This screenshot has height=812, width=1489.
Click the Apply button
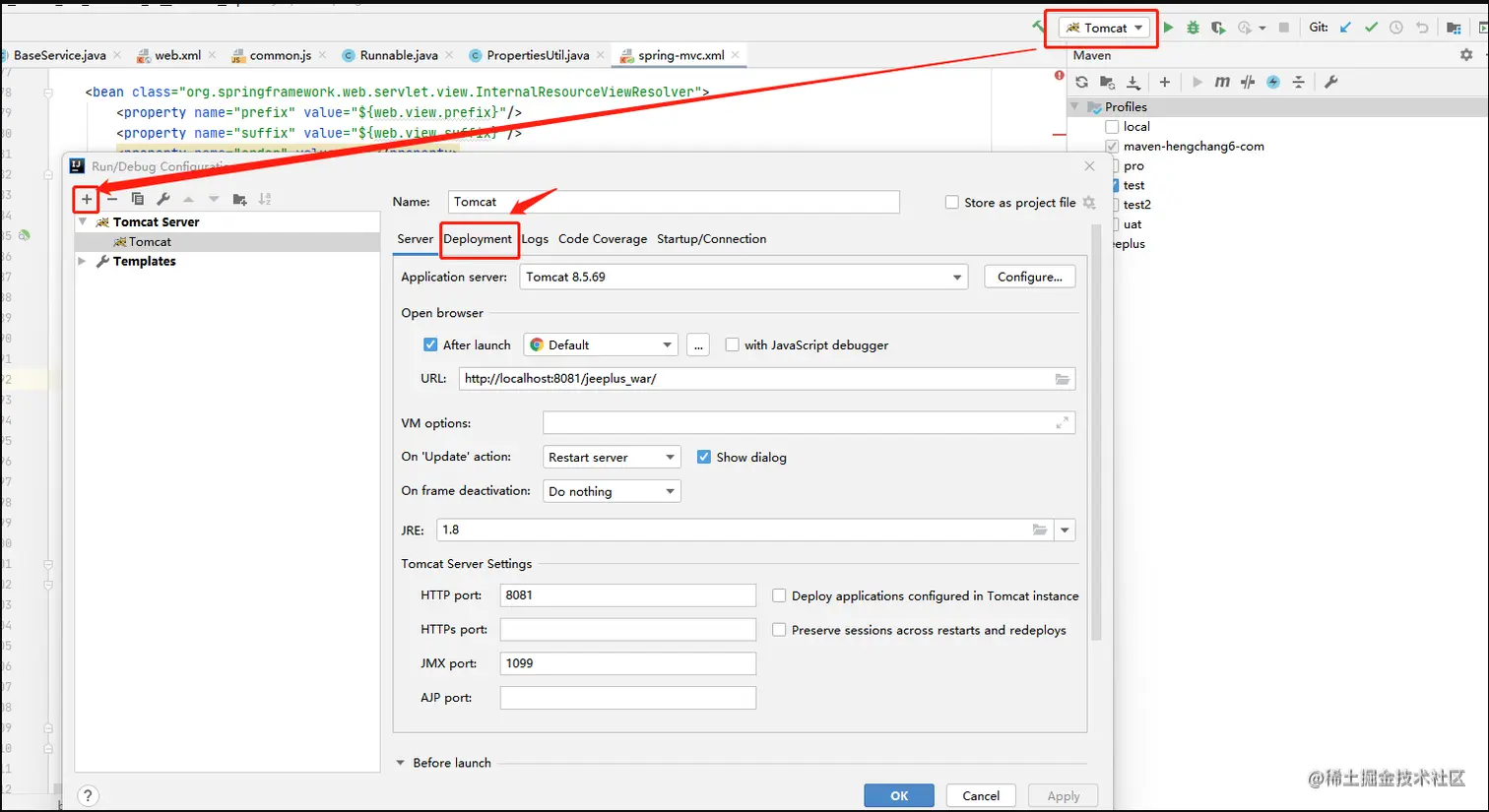click(x=1064, y=795)
